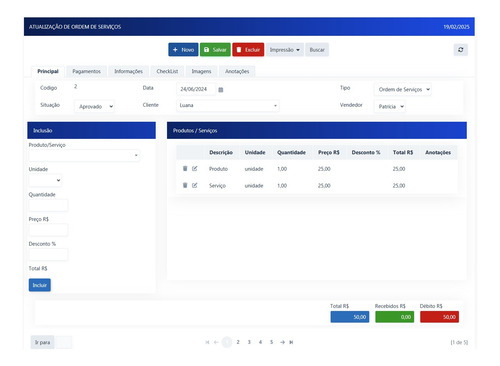Switch to the Pagamentos tab
The width and height of the screenshot is (500, 366).
[86, 71]
